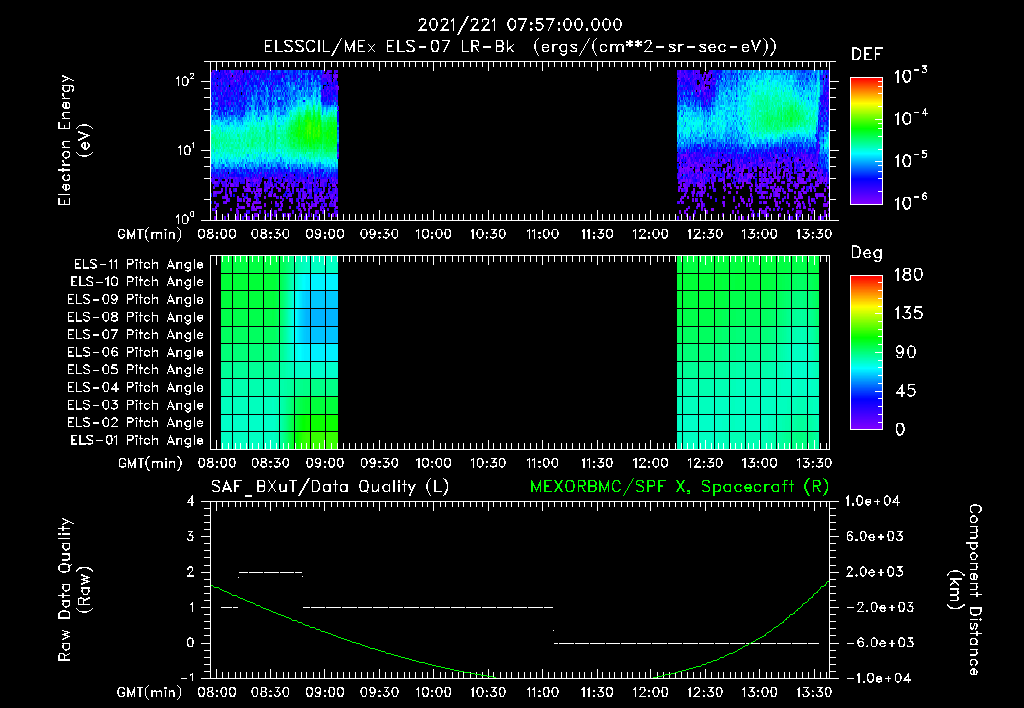Click the DEF color bar legend

(x=866, y=140)
